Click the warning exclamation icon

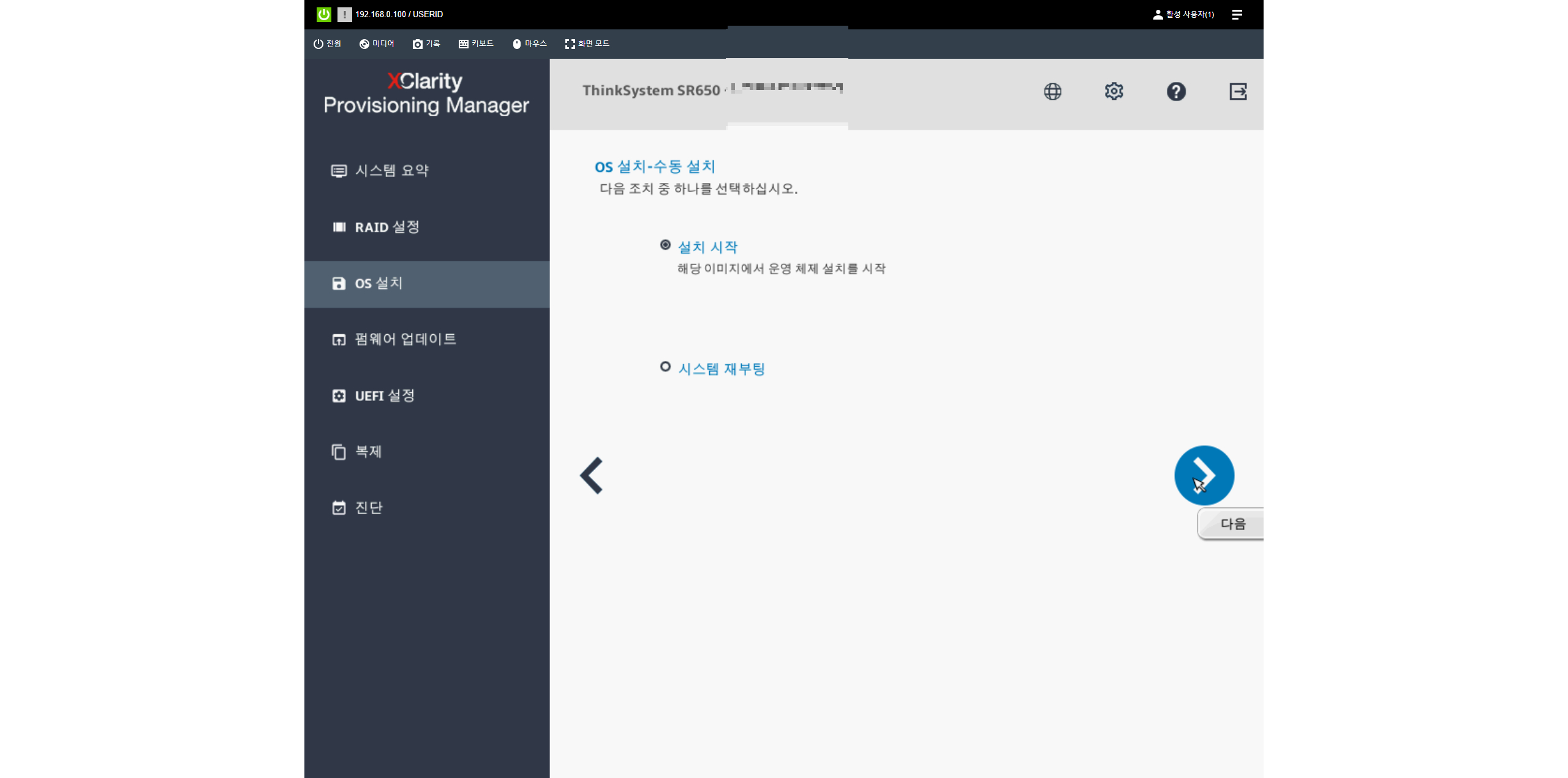(x=344, y=14)
